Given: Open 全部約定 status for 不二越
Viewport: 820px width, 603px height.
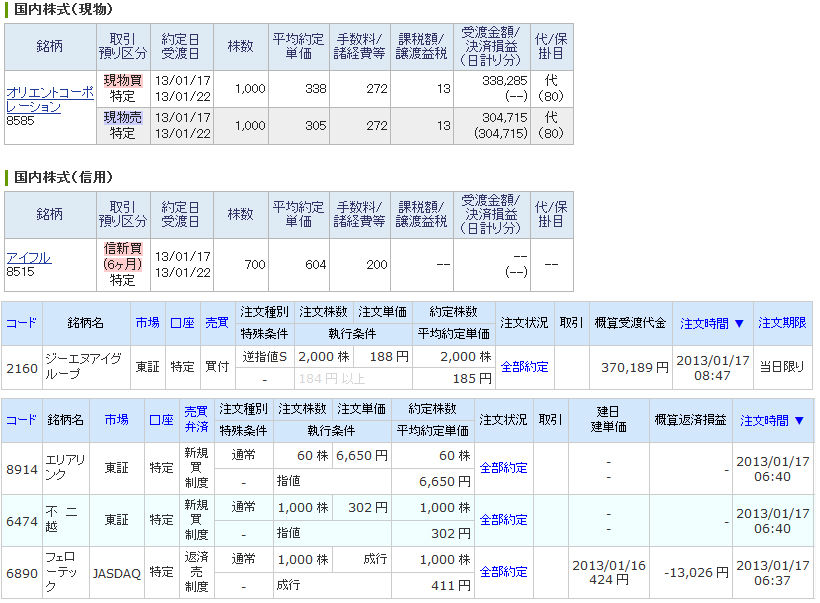Looking at the screenshot, I should [x=504, y=520].
